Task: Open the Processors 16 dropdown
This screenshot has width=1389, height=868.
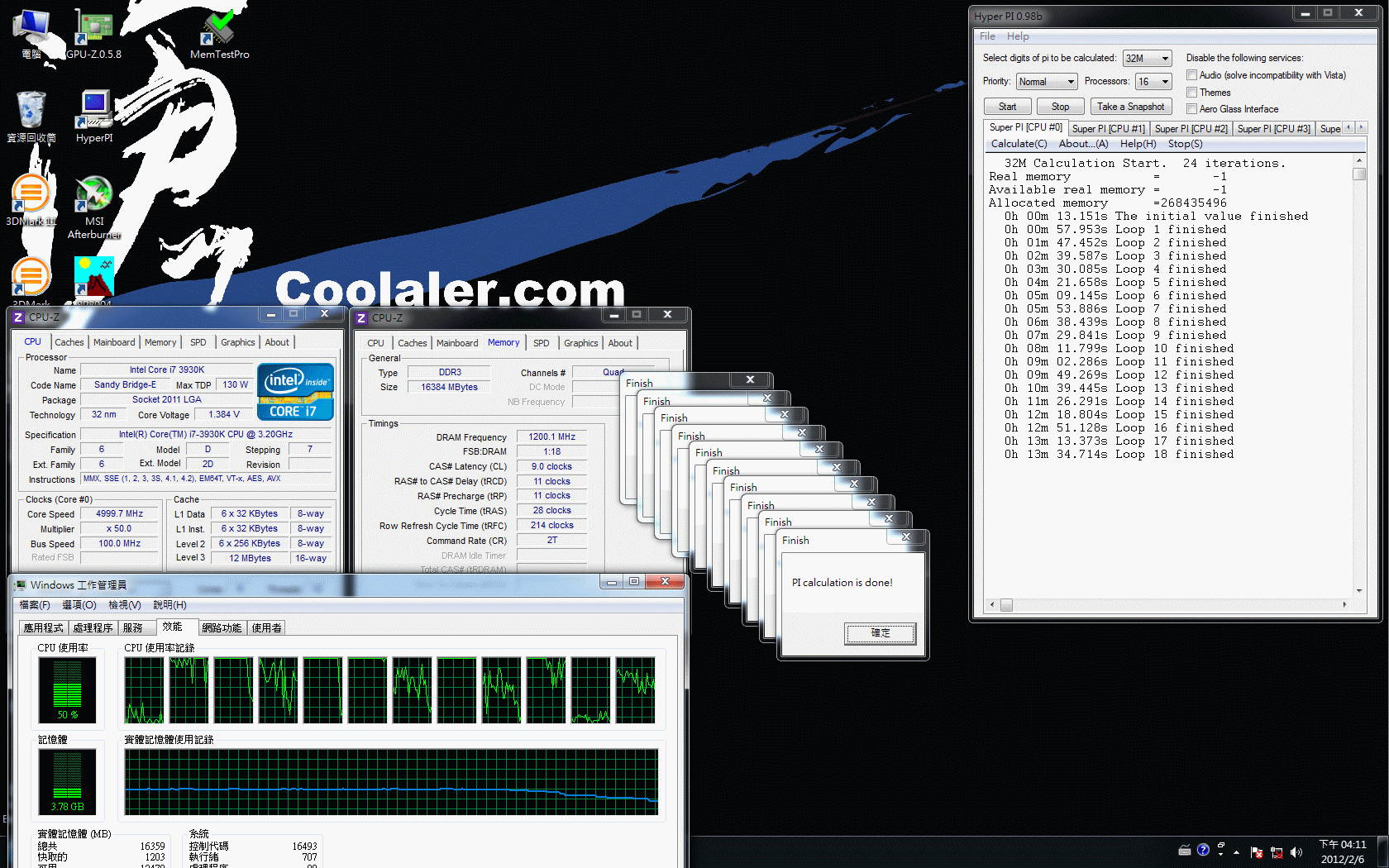Action: click(1154, 82)
